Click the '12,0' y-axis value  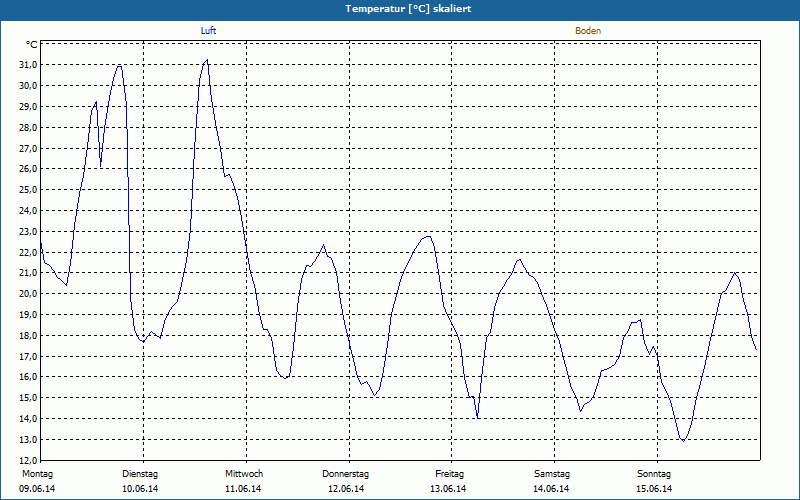pyautogui.click(x=28, y=461)
